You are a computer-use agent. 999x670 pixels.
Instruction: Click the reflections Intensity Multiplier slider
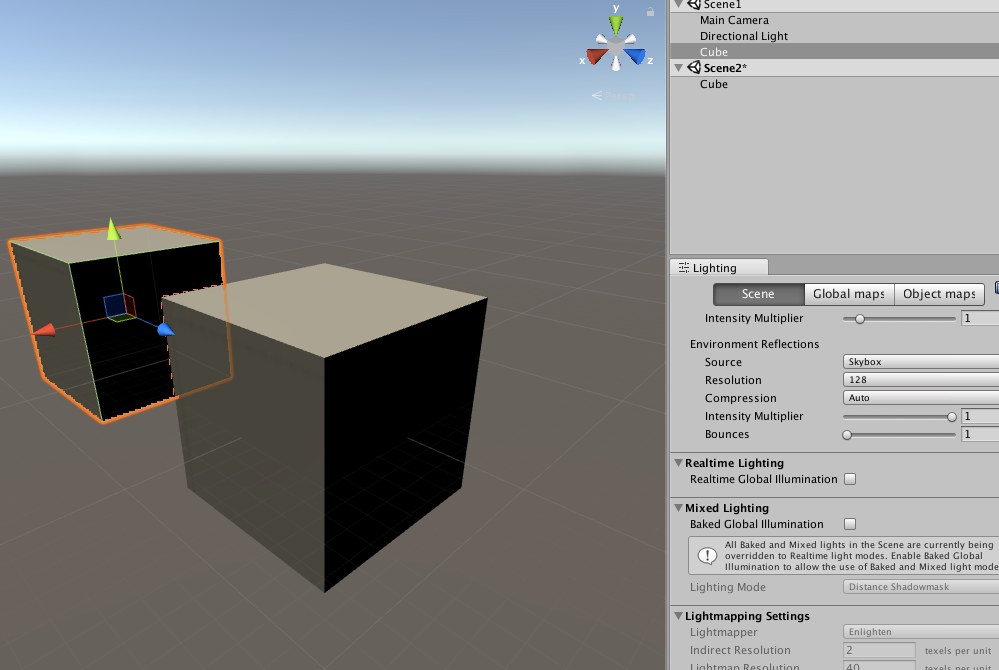899,417
